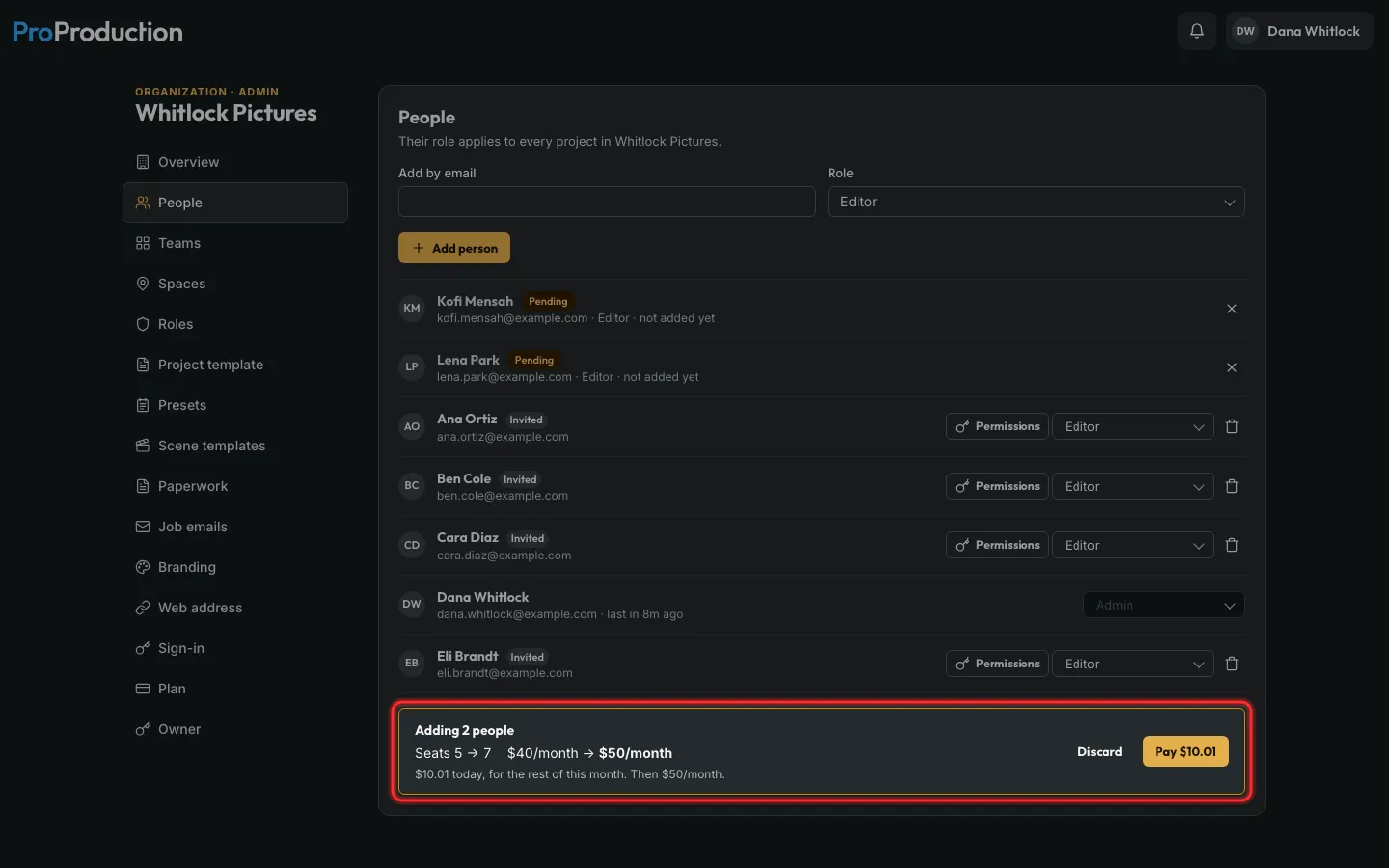Click the EB avatar for Eli Brandt
1389x868 pixels.
tap(412, 664)
